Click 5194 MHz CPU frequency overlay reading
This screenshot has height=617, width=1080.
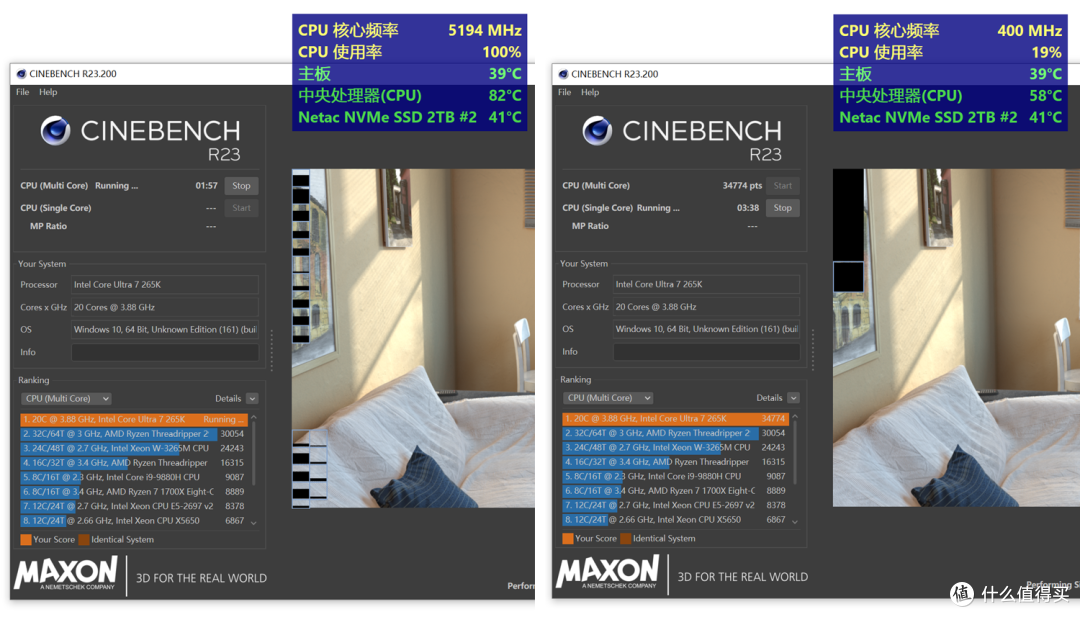click(484, 30)
